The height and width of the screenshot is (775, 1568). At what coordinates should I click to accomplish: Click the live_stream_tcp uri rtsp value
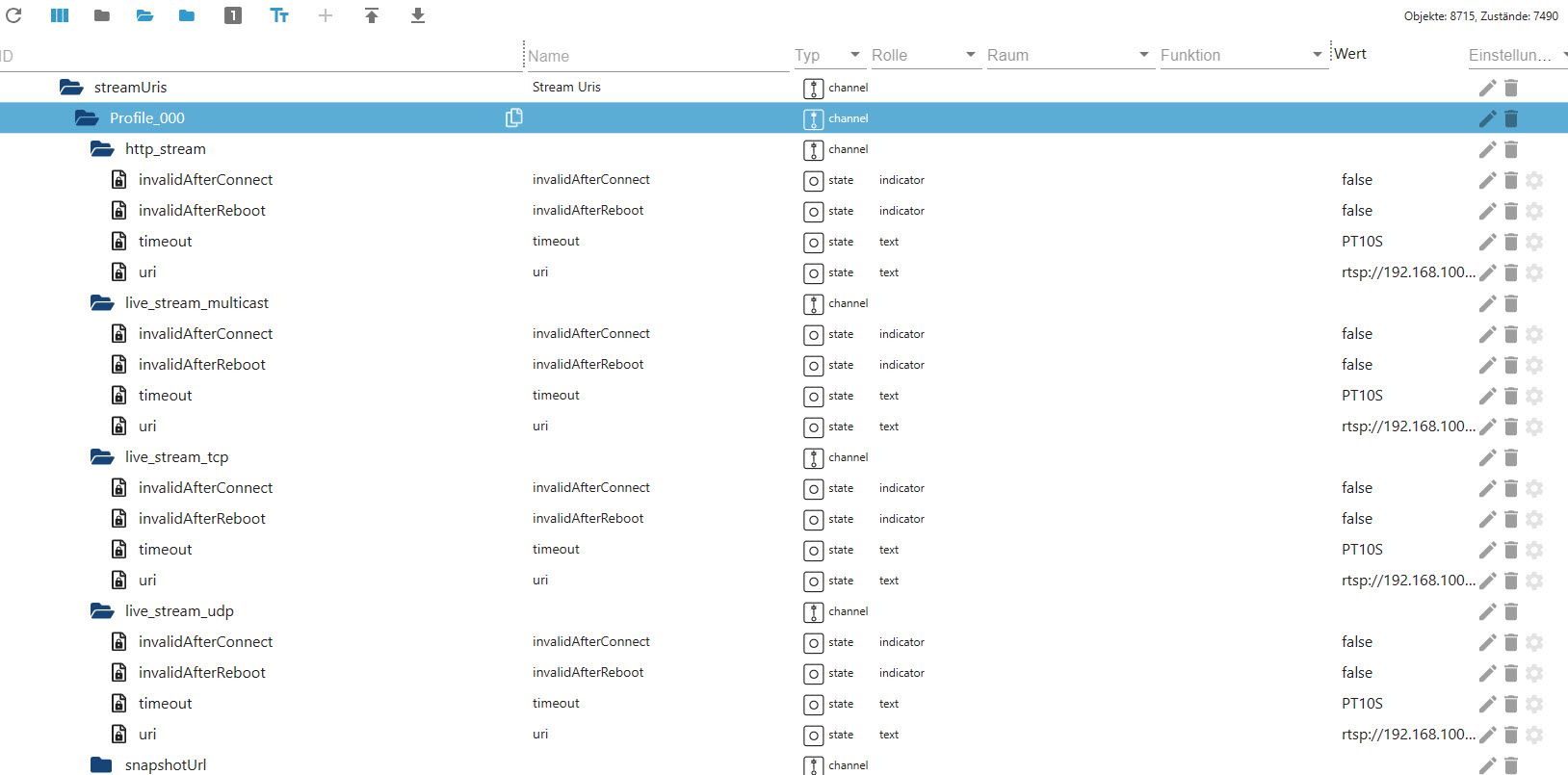tap(1408, 580)
